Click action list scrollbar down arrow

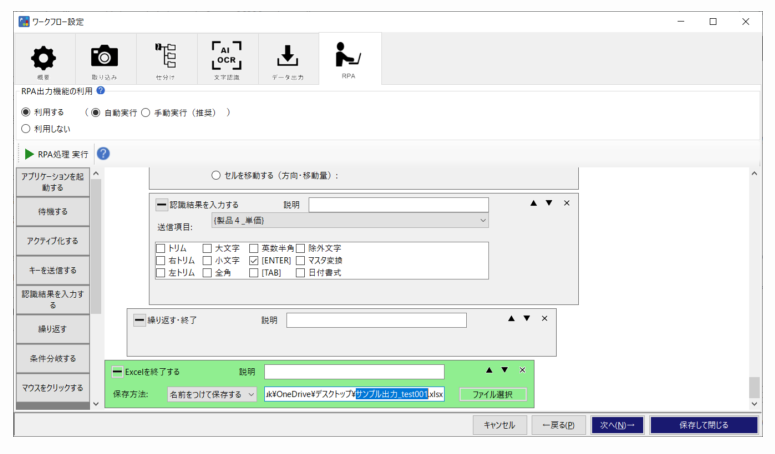96,404
